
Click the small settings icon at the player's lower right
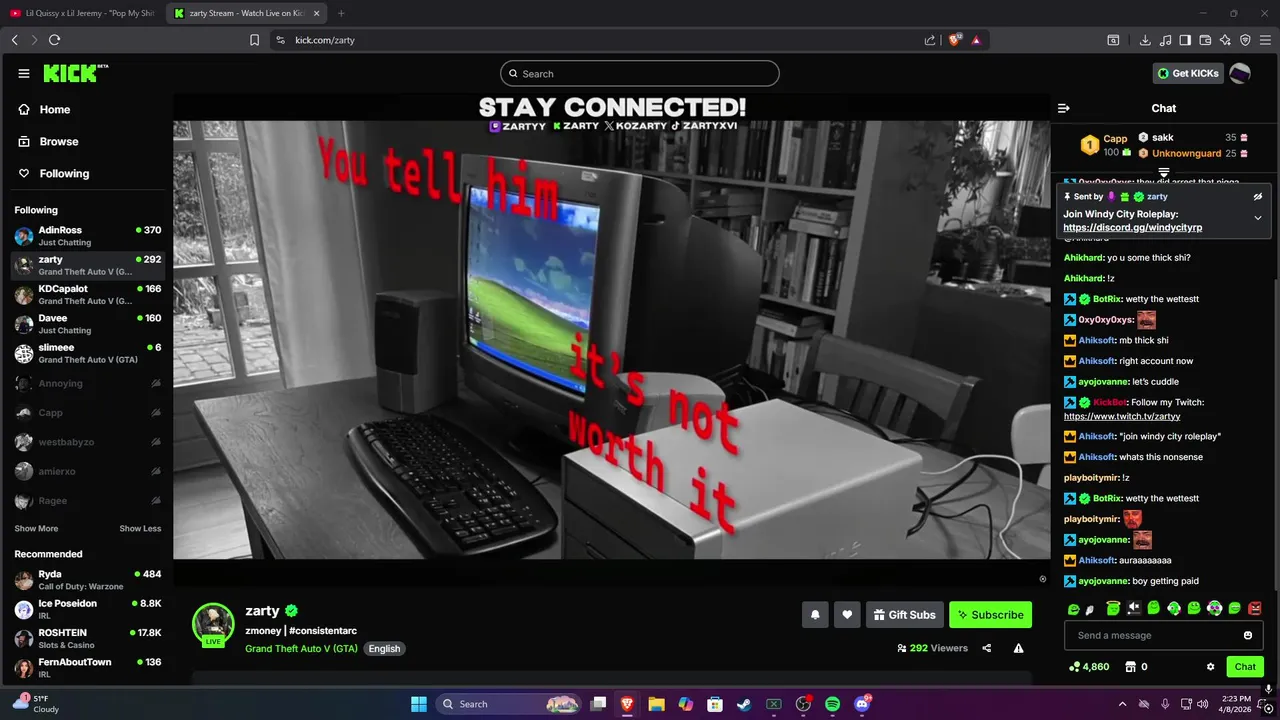[1043, 579]
